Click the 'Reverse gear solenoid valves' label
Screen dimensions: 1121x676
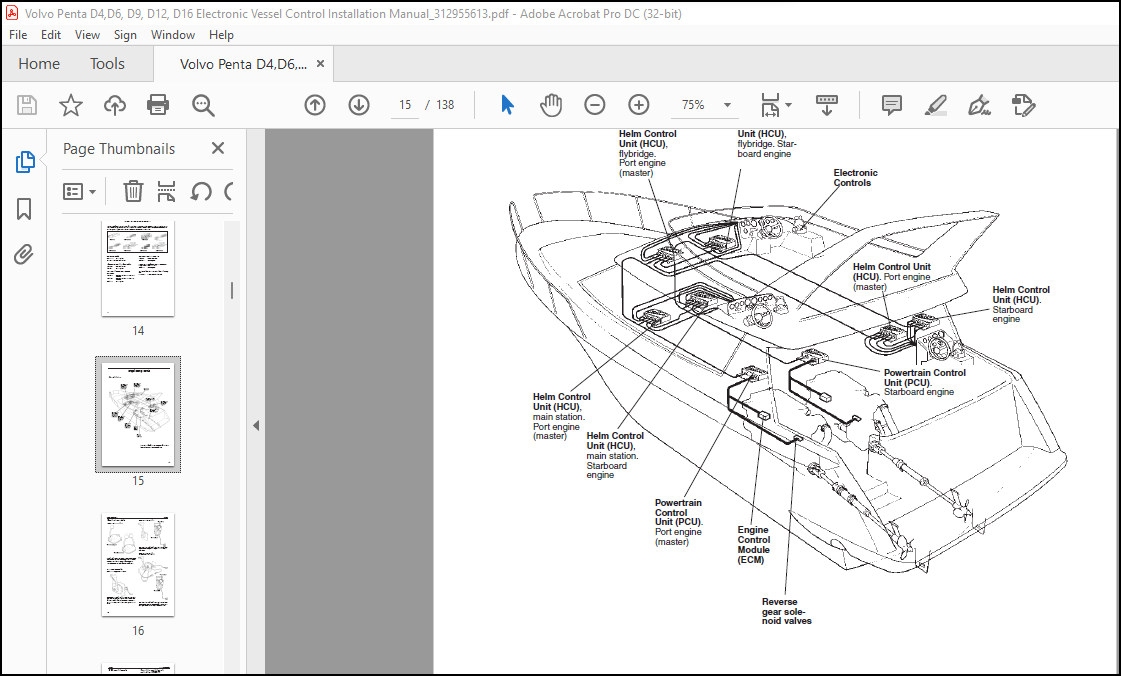coord(786,612)
